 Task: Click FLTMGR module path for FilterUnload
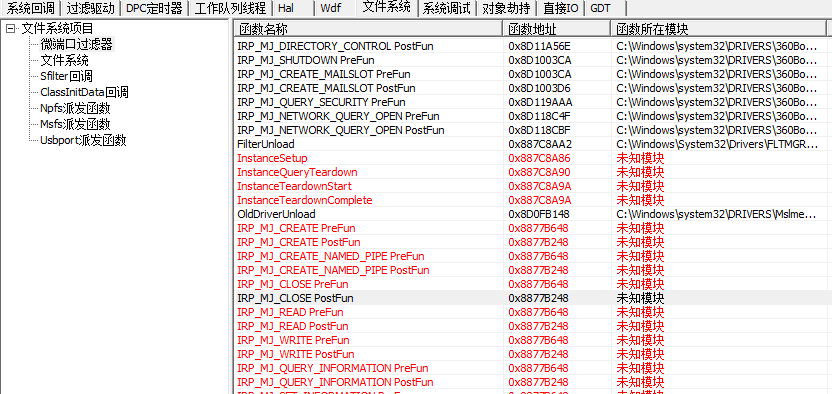(717, 144)
